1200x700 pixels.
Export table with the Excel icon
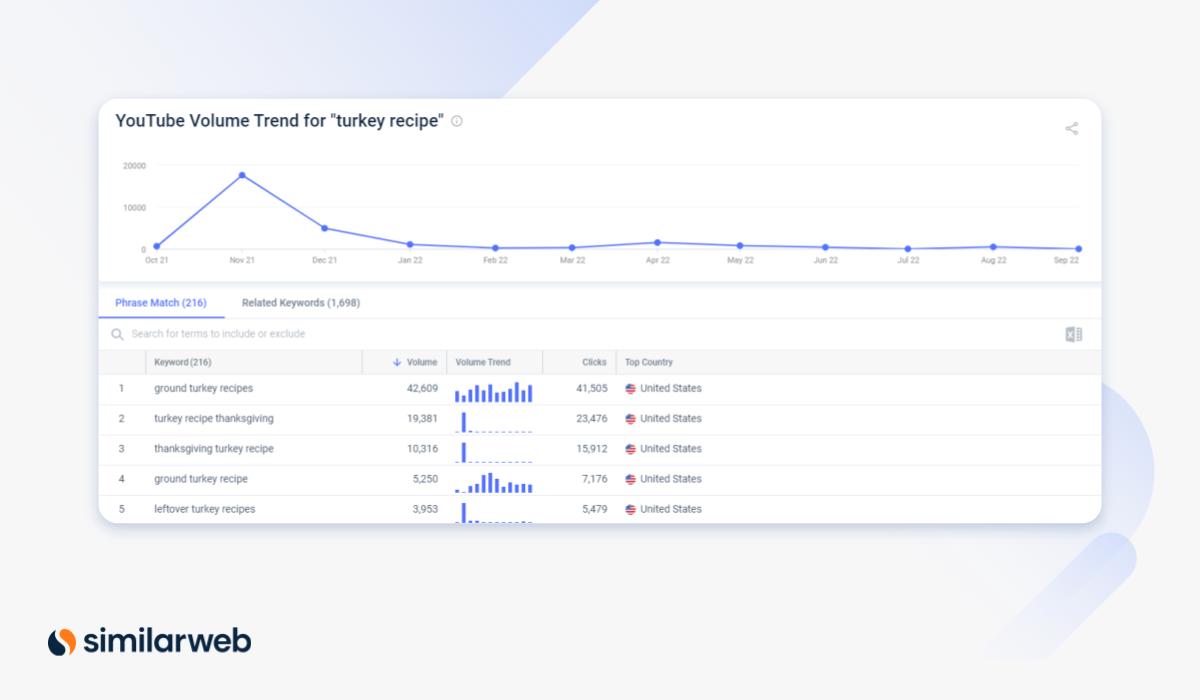tap(1073, 334)
